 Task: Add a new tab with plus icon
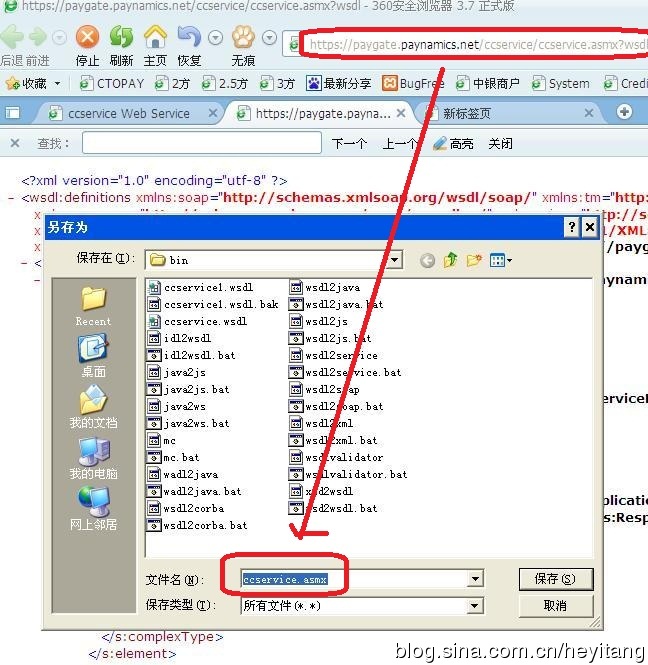click(x=624, y=112)
